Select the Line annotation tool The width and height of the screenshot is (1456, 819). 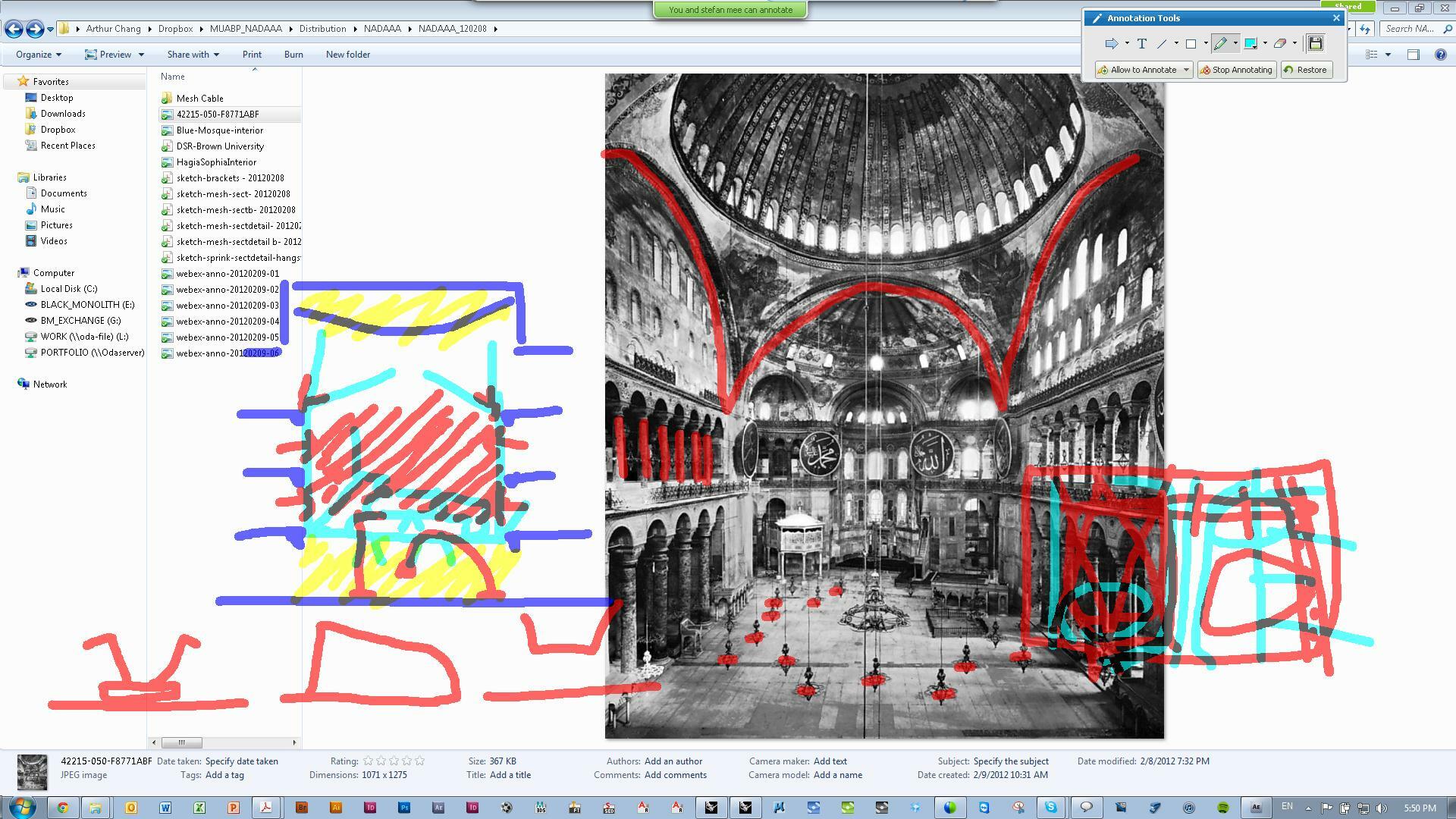point(1162,43)
